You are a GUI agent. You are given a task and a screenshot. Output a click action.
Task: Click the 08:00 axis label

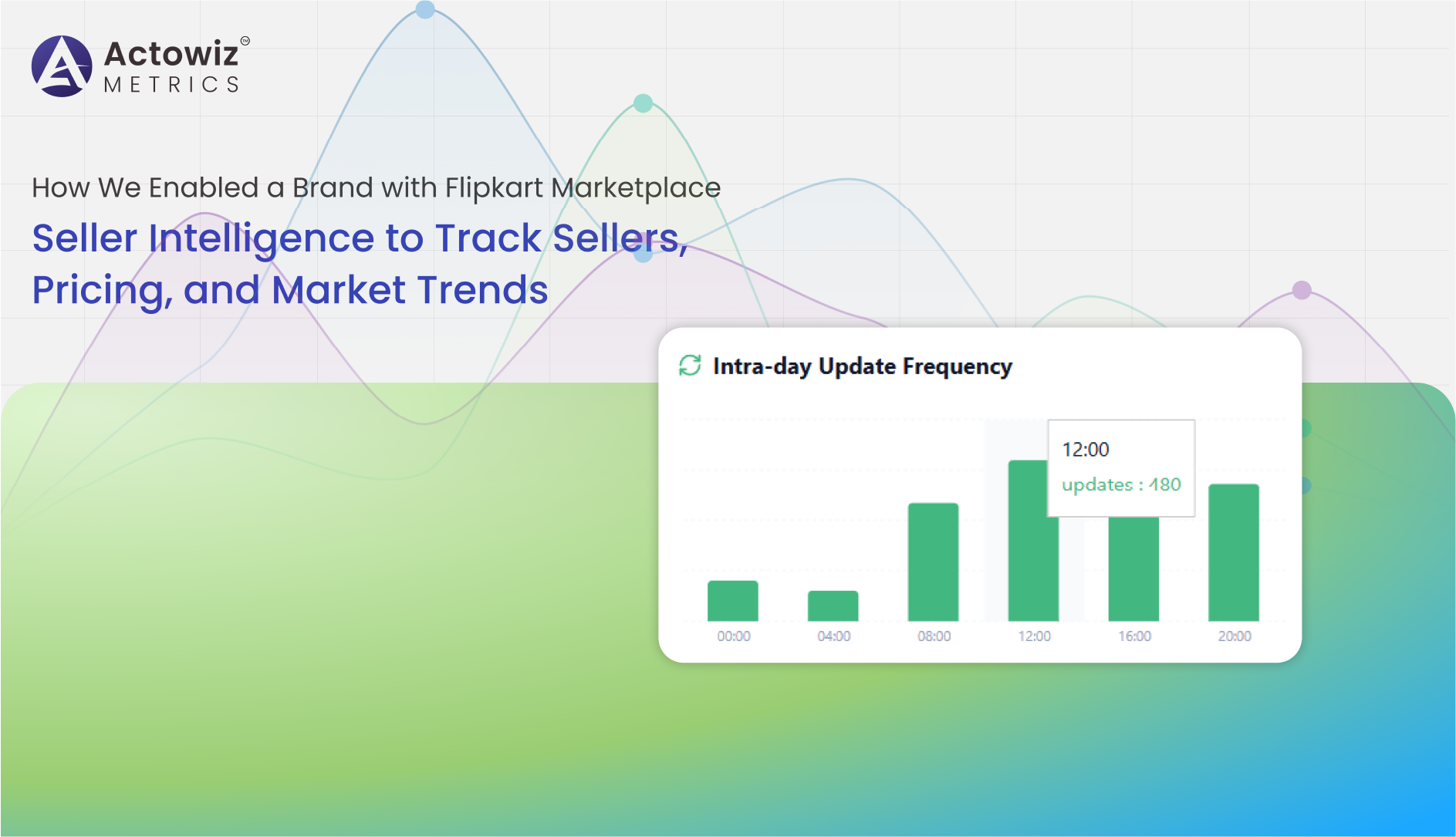[934, 636]
